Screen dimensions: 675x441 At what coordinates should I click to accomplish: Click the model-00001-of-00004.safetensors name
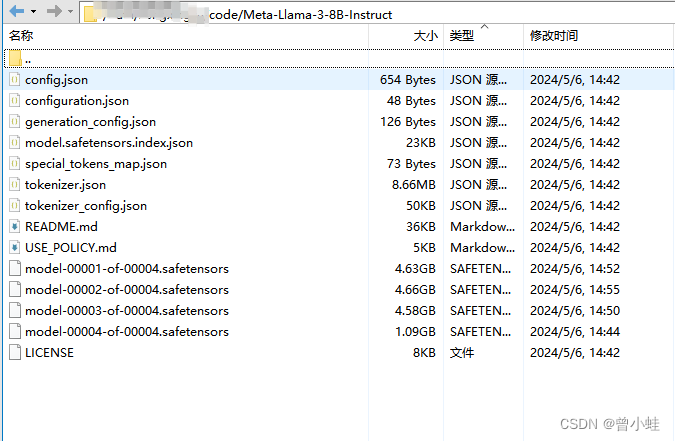(127, 269)
